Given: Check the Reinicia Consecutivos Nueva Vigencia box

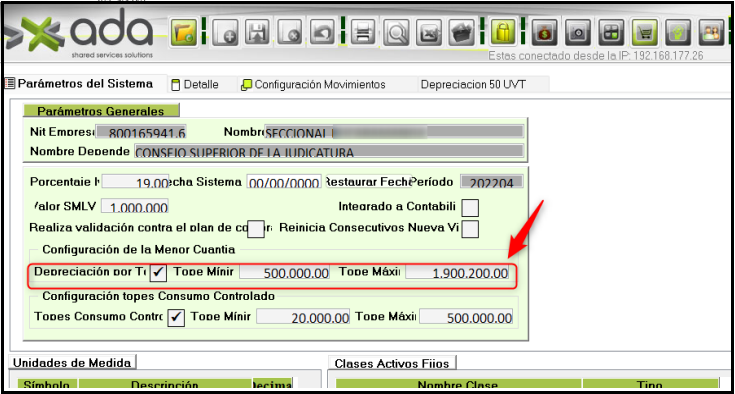Looking at the screenshot, I should (x=470, y=229).
